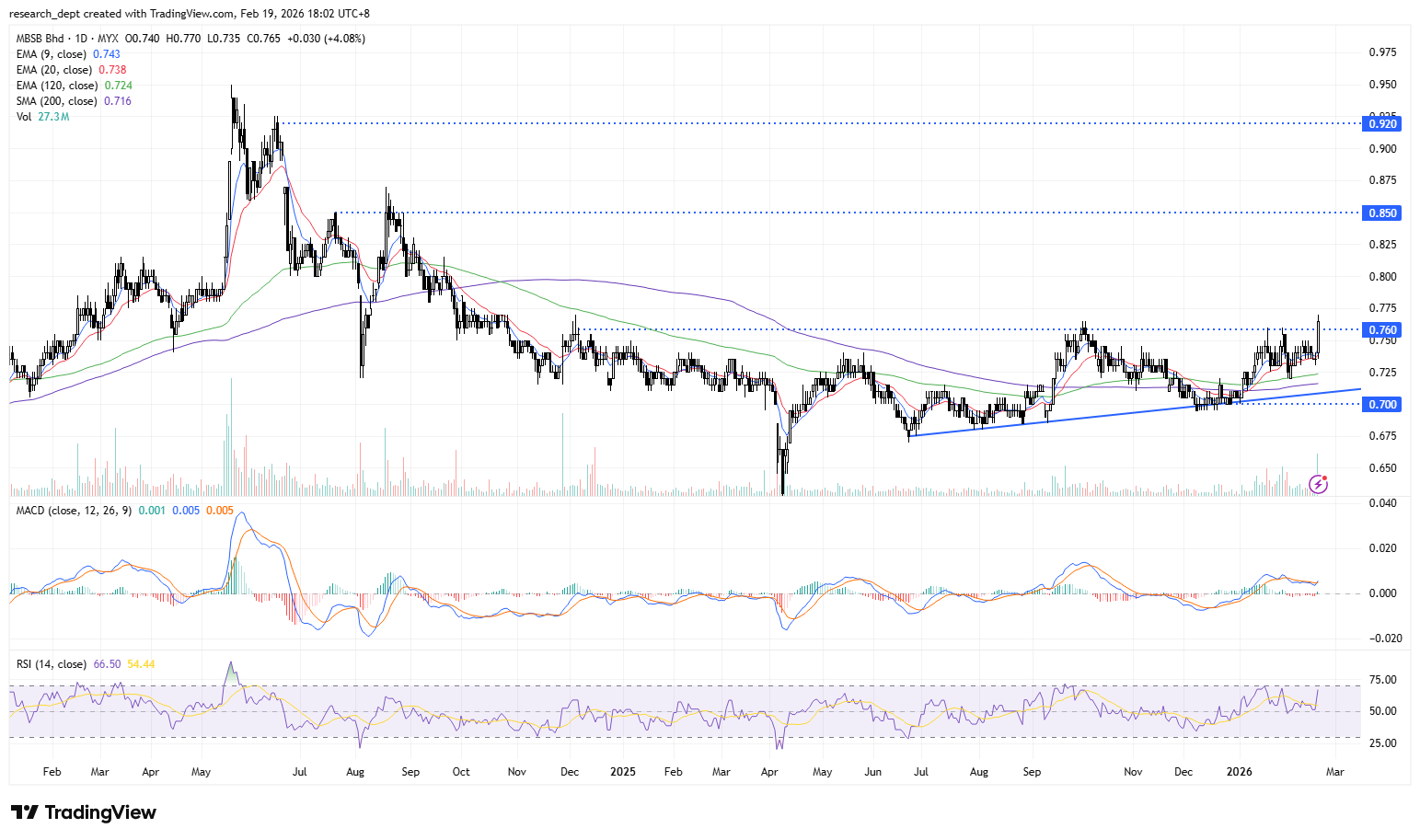Click the RSI 75.00 scale label

pos(1382,680)
